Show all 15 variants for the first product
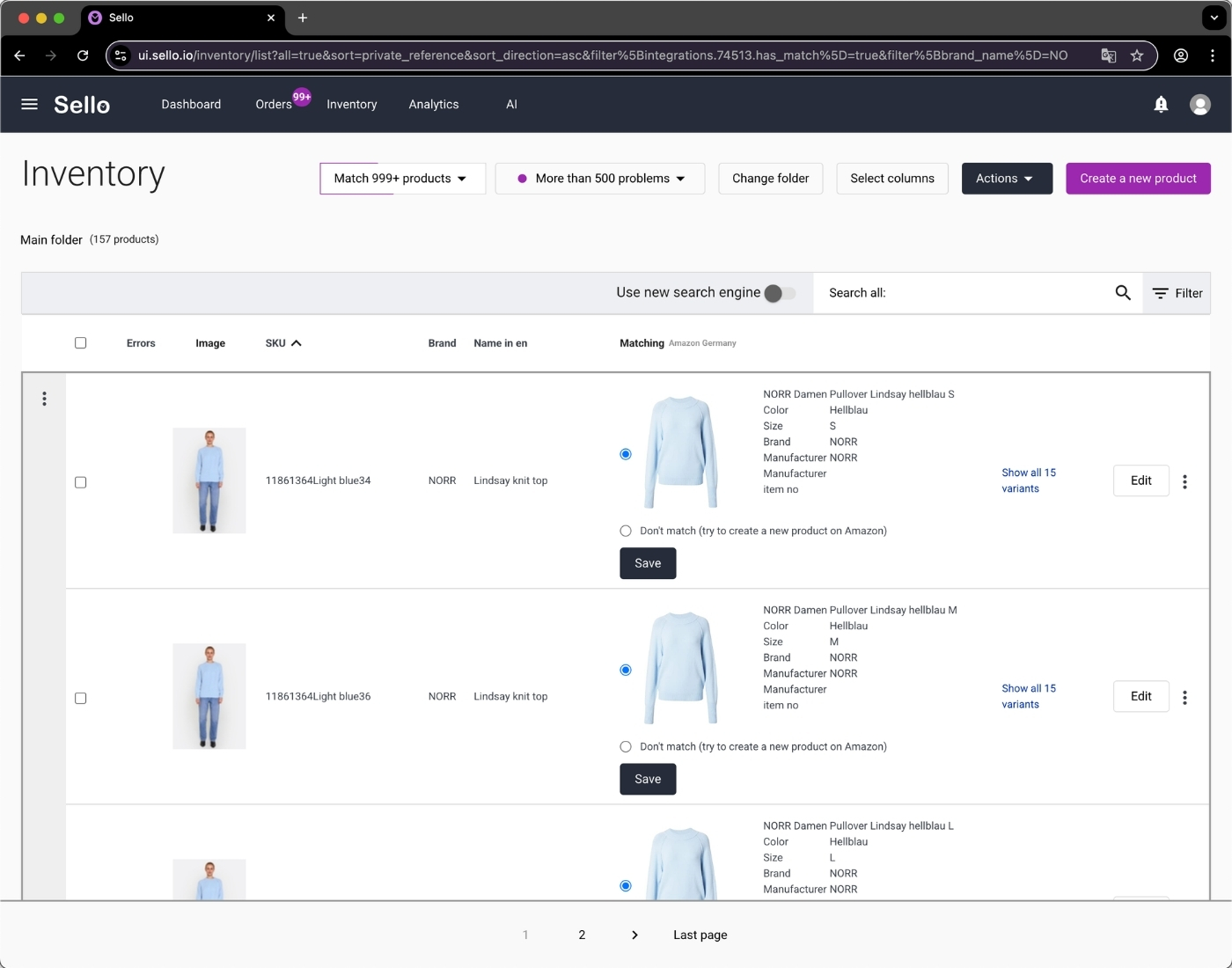This screenshot has width=1232, height=968. click(x=1029, y=480)
